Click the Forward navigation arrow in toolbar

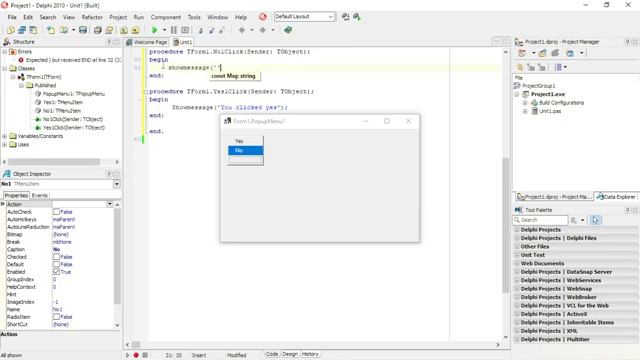coord(263,30)
